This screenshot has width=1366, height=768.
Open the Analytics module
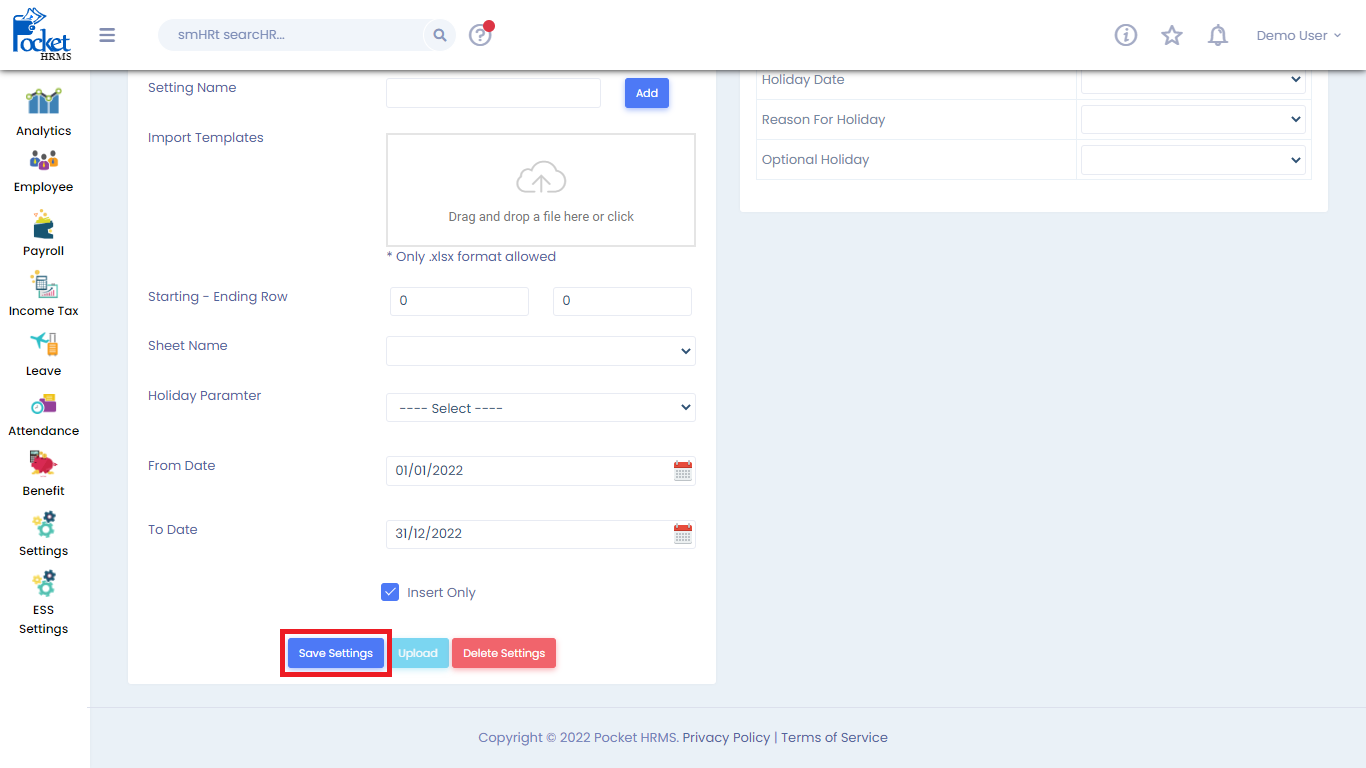pos(43,113)
